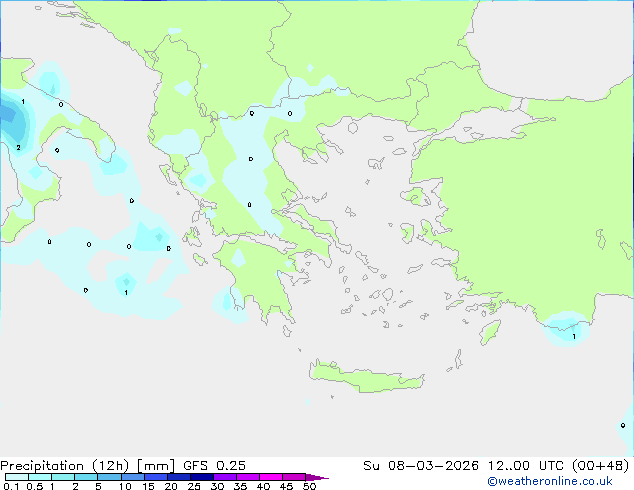The height and width of the screenshot is (490, 634).
Task: Select the 'Precipitation (12h) [mm]' title text
Action: point(88,466)
